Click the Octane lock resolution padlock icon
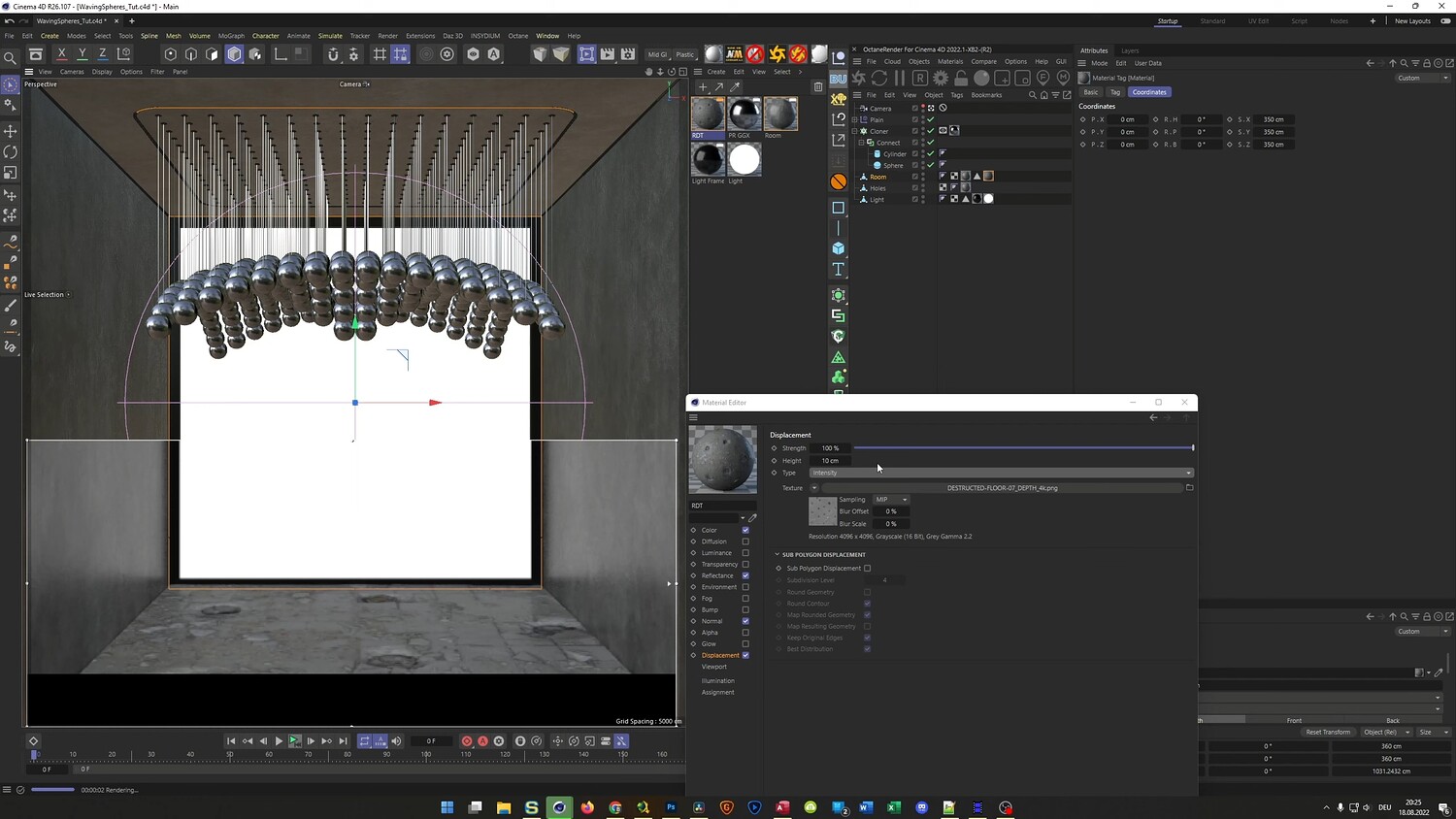This screenshot has height=819, width=1456. tap(961, 78)
